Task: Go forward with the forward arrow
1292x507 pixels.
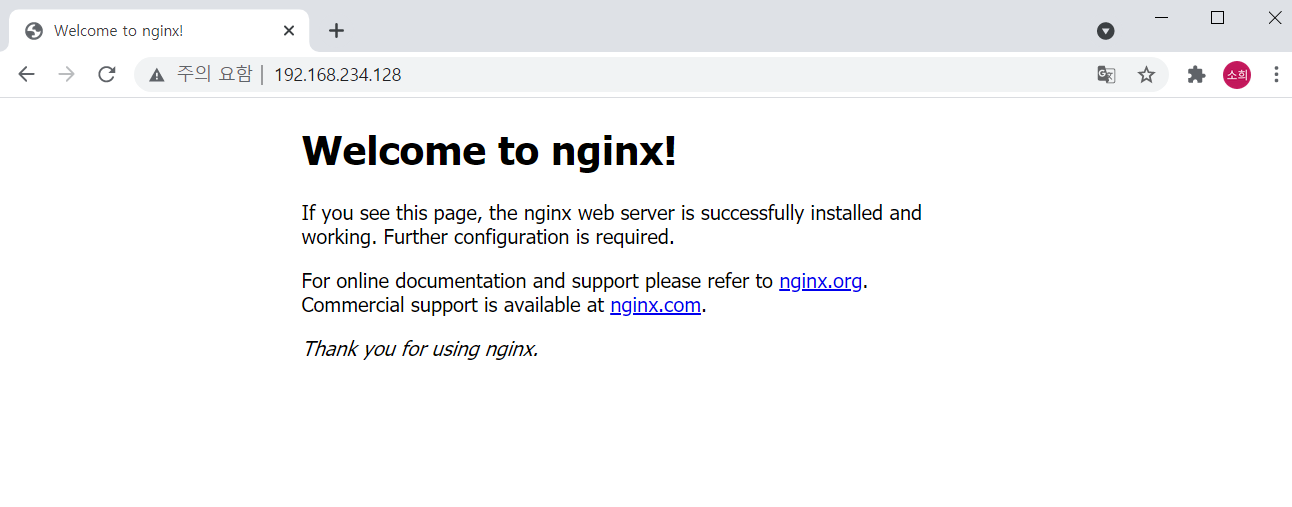Action: [67, 74]
